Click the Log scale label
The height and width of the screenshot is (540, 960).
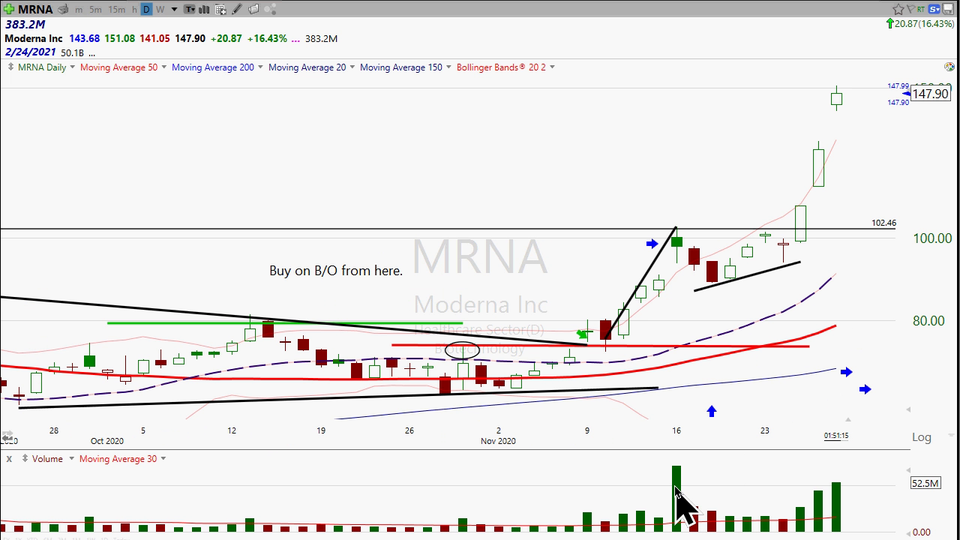tap(921, 437)
